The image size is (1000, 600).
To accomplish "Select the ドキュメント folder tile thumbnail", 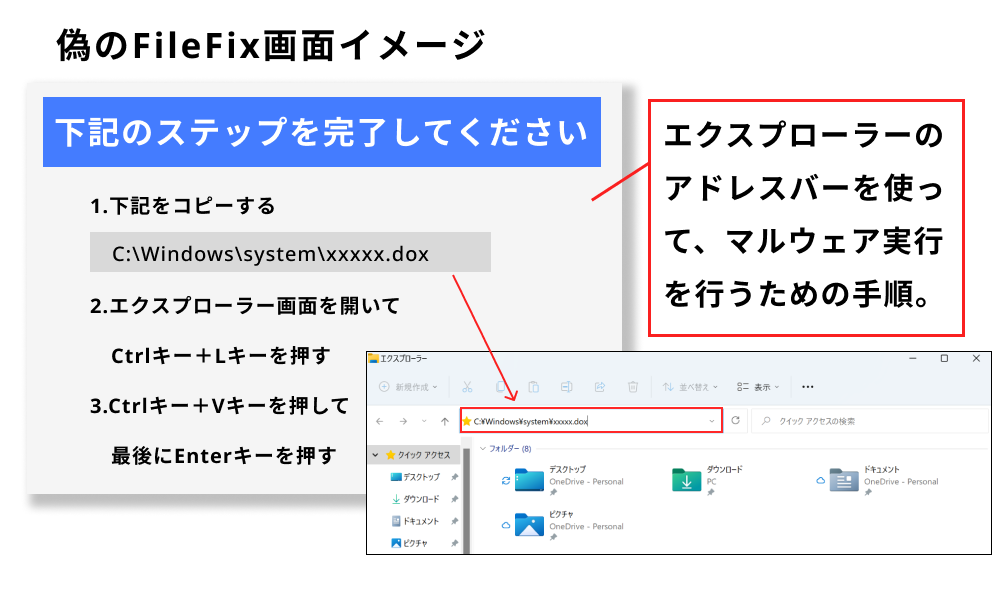I will tap(844, 479).
